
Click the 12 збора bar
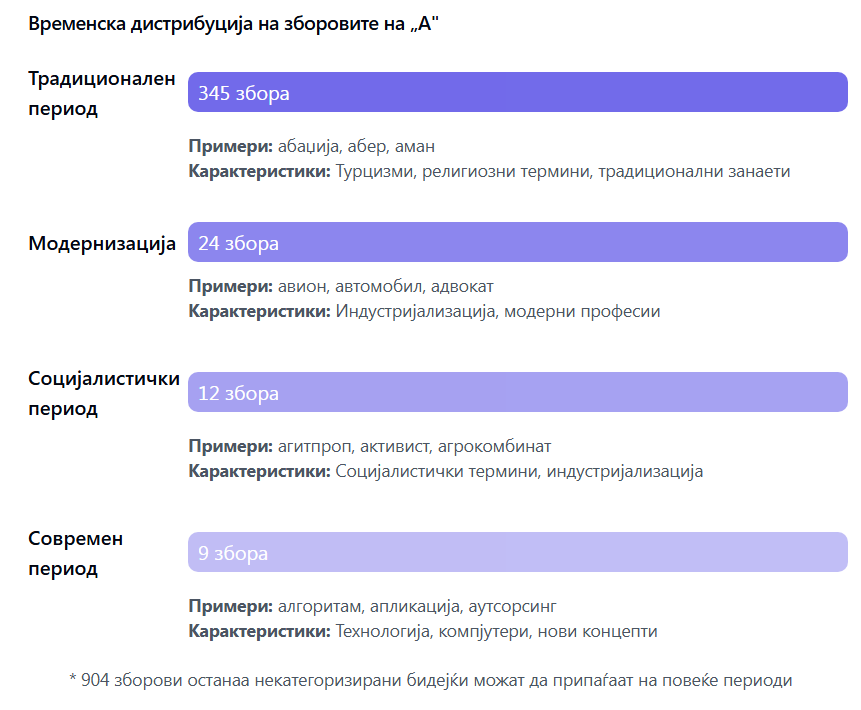[x=518, y=392]
